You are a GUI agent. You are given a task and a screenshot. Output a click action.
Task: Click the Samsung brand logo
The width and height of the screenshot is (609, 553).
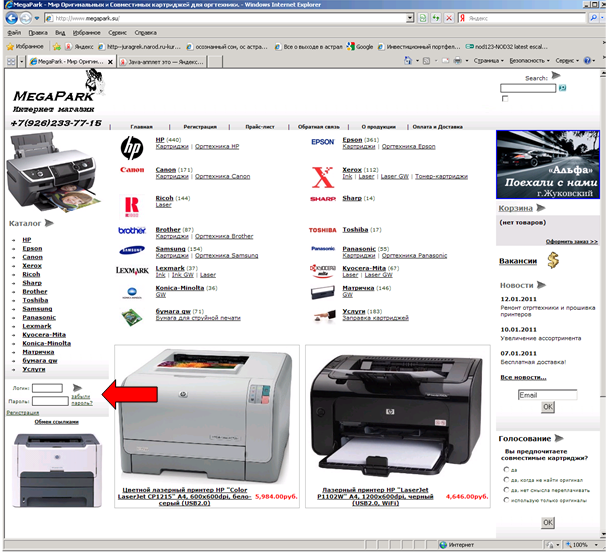(x=132, y=250)
